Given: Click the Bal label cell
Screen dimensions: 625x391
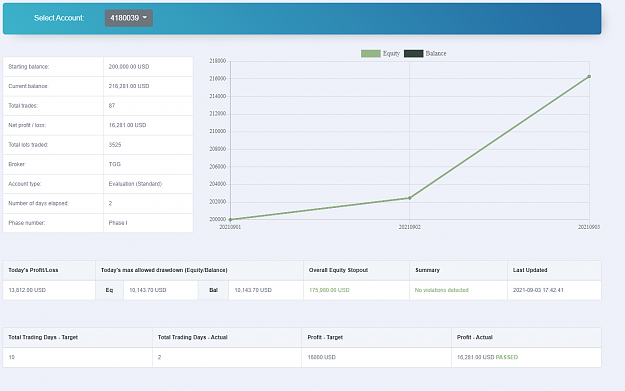Looking at the screenshot, I should [213, 290].
